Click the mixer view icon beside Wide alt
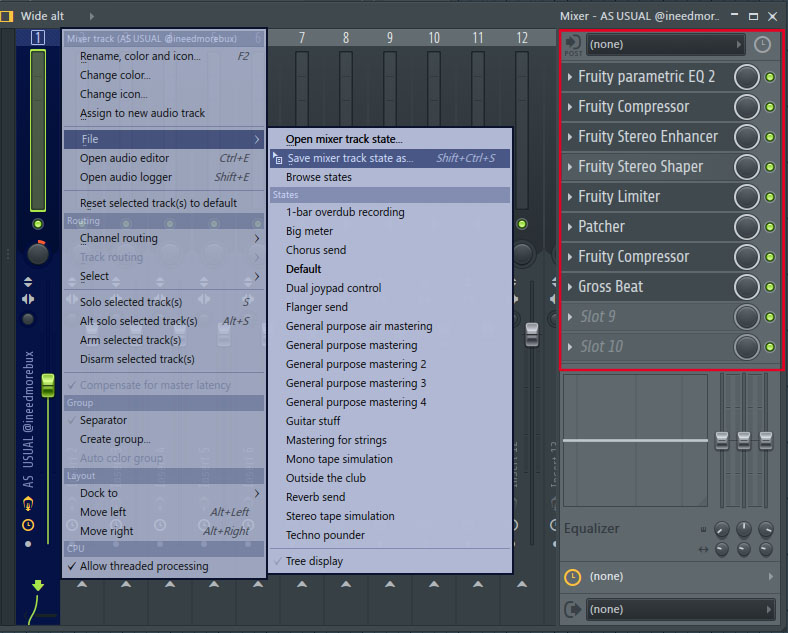The image size is (788, 633). pyautogui.click(x=7, y=16)
